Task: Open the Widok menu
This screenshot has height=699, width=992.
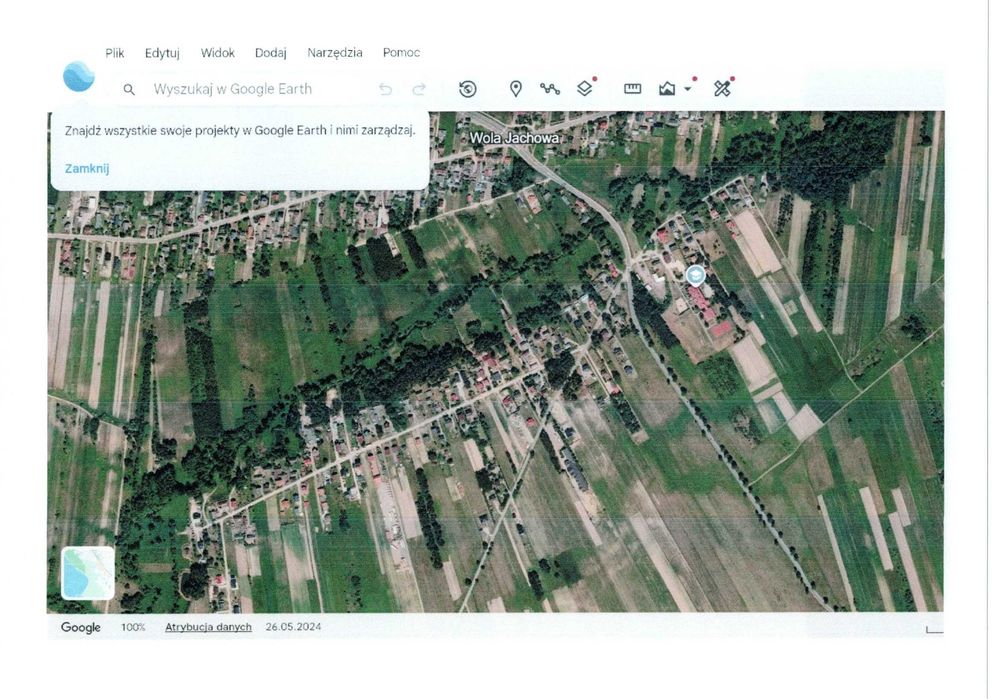Action: click(x=218, y=53)
